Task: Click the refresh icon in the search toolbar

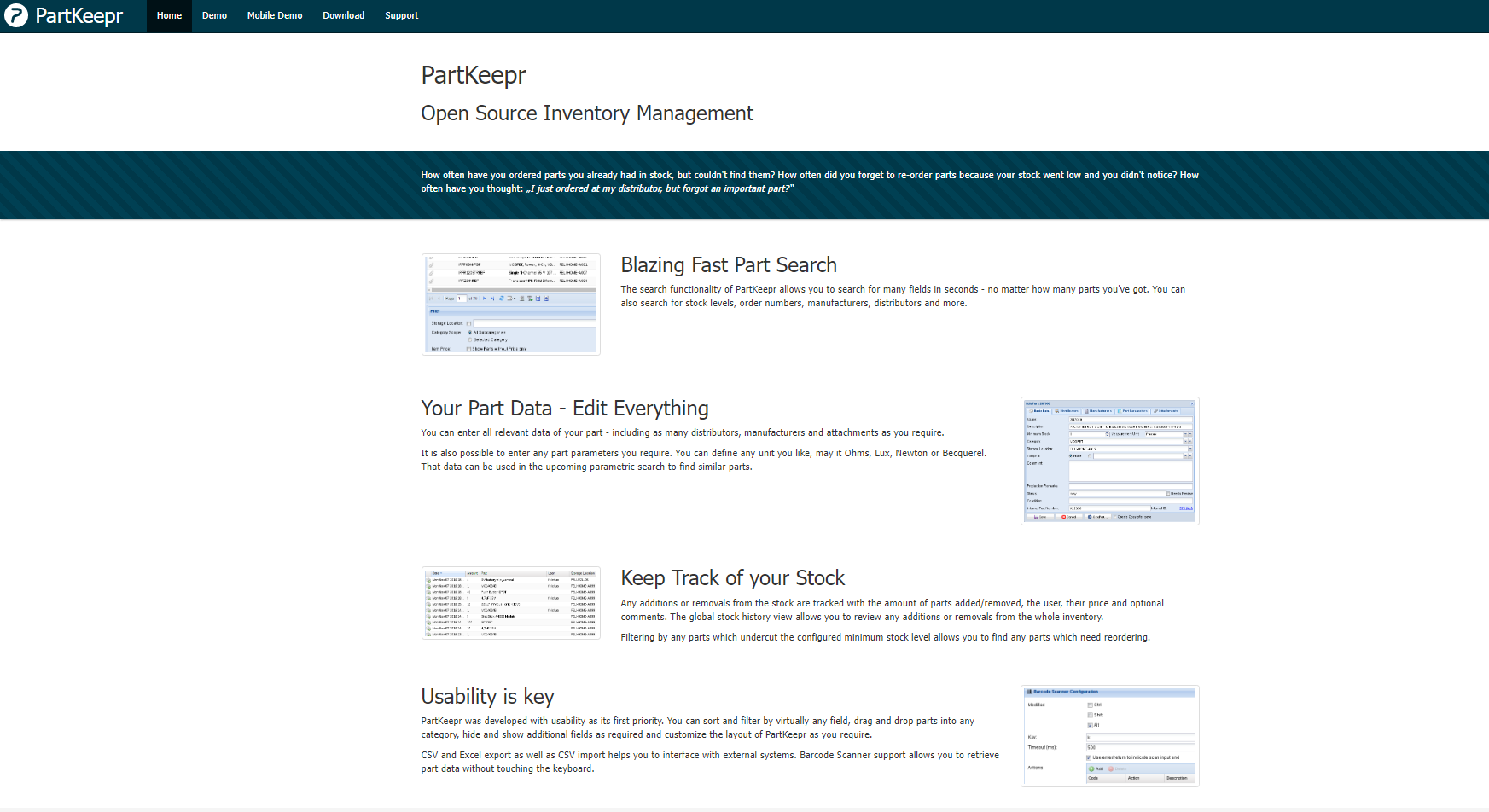Action: (x=501, y=299)
